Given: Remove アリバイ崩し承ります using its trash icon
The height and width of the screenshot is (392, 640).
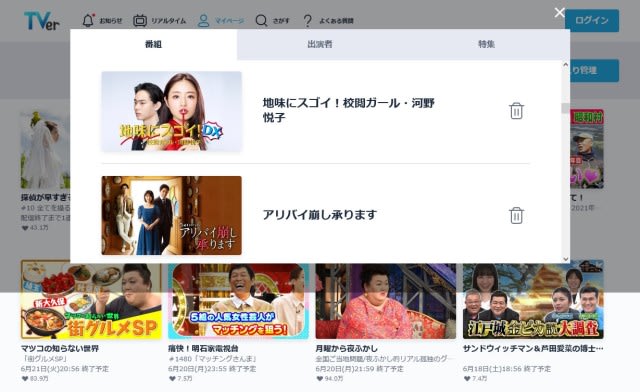Looking at the screenshot, I should pos(516,216).
